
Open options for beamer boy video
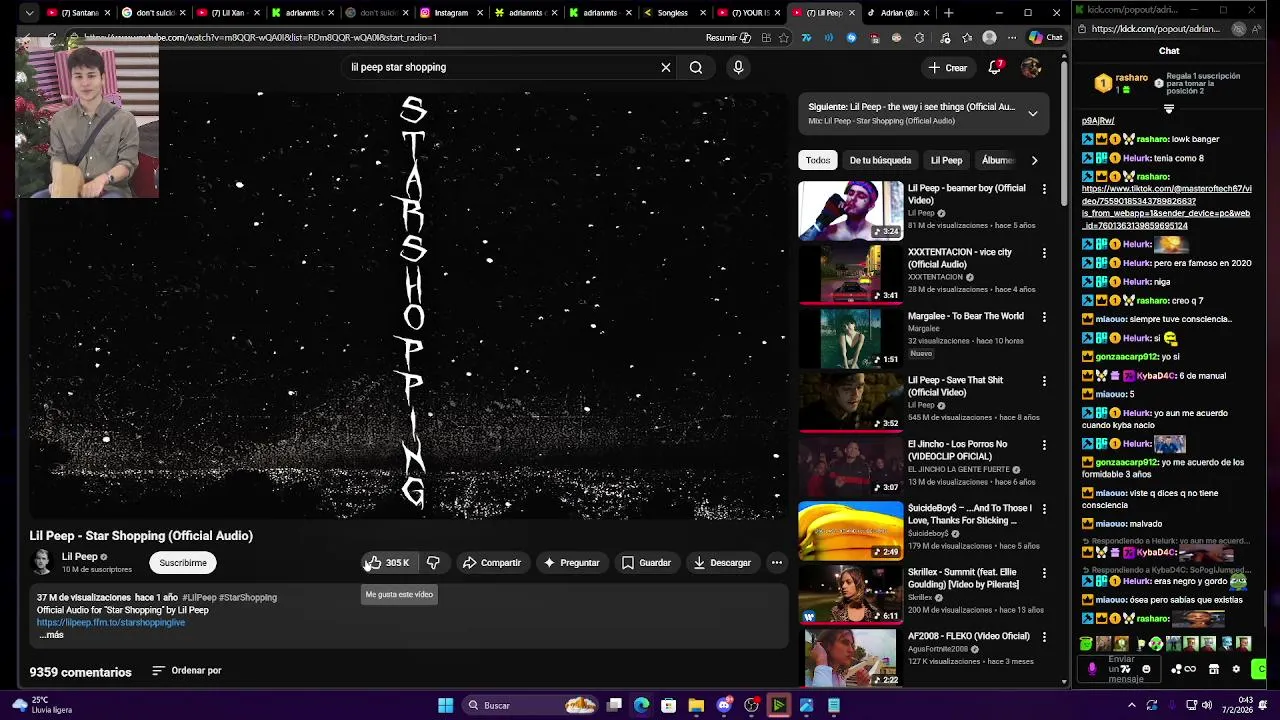(1044, 189)
